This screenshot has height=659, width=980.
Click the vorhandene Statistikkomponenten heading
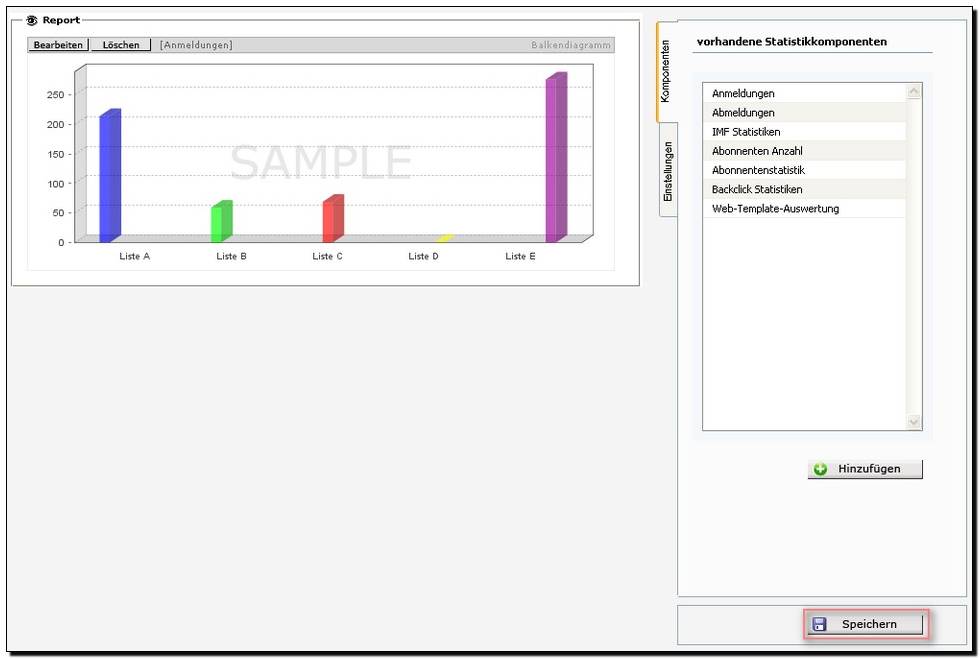[792, 42]
